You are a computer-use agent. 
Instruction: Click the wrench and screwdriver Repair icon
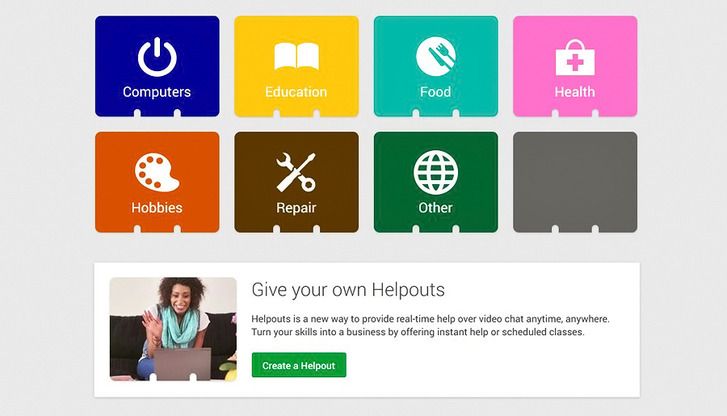point(296,173)
